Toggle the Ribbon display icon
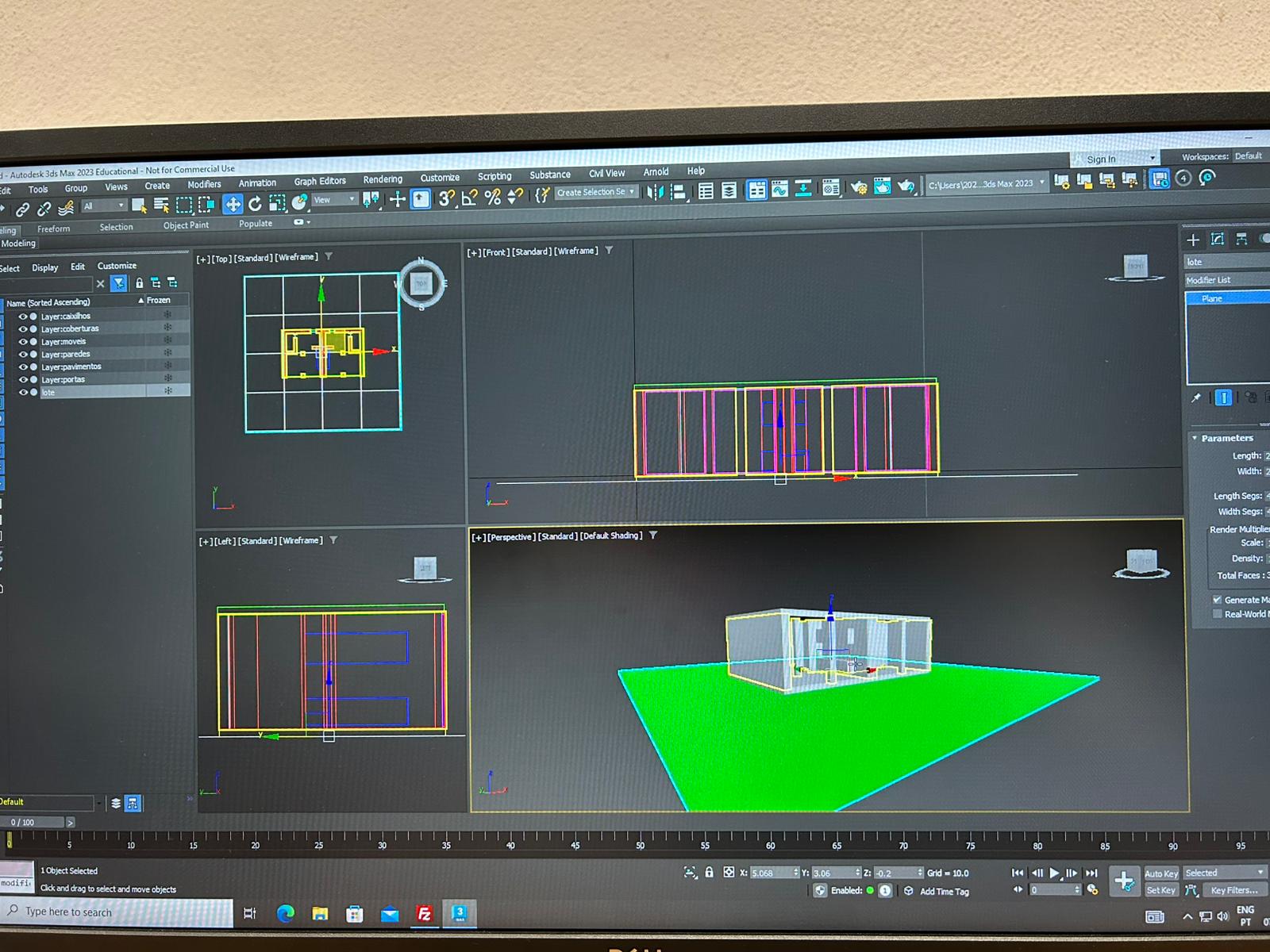The height and width of the screenshot is (952, 1270). 756,190
